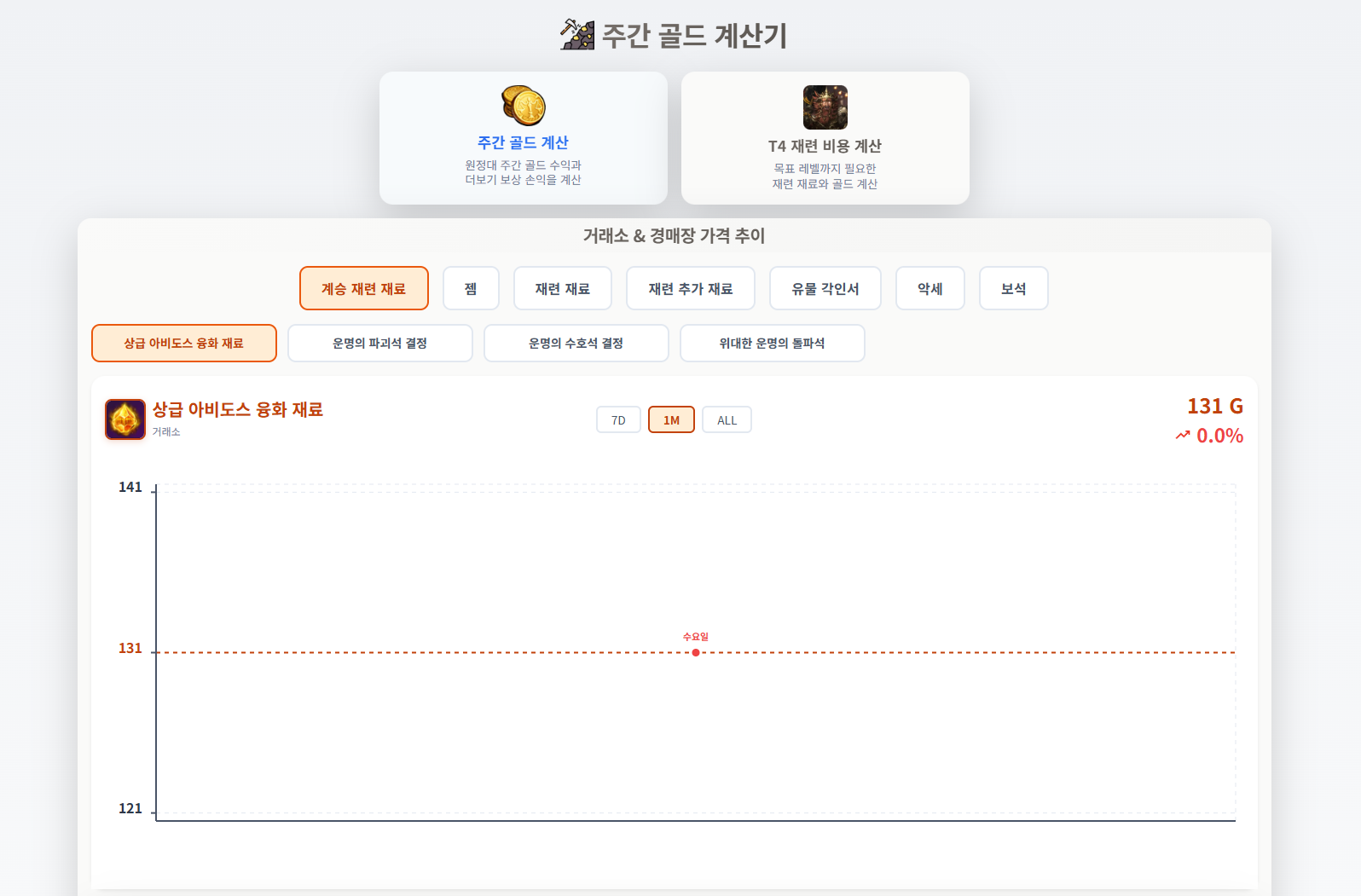
Task: Open the 계승 재련 재료 category tab
Action: [363, 289]
